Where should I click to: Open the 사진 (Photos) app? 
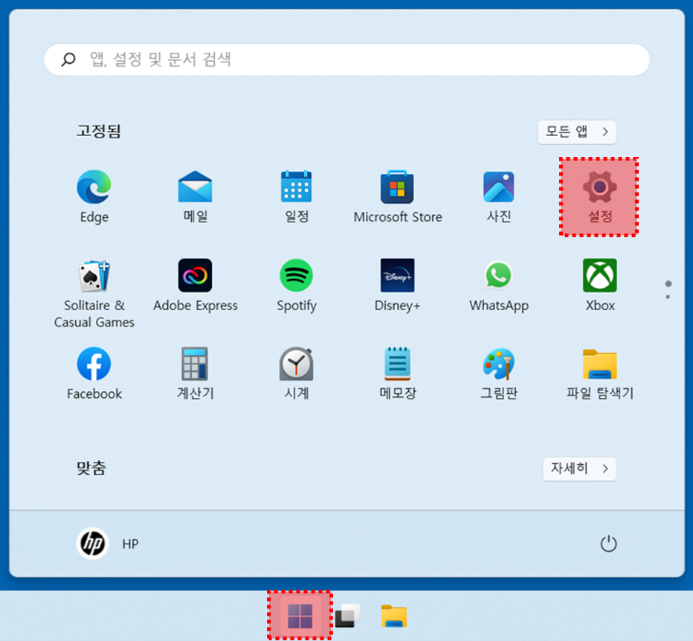(x=499, y=196)
